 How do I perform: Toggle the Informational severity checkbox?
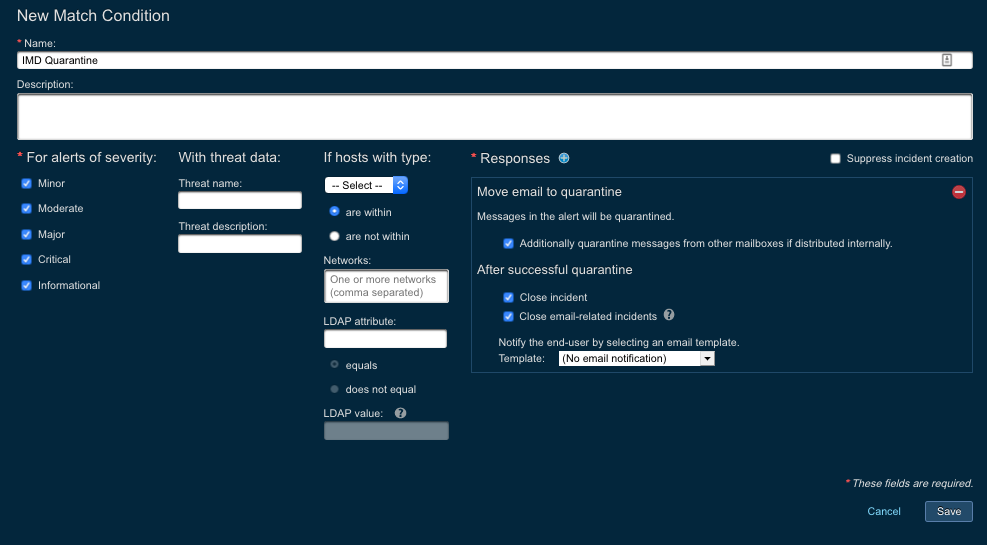[27, 285]
